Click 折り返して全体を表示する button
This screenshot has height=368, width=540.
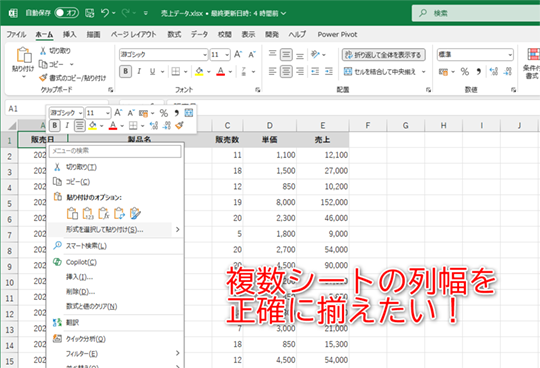pos(384,55)
